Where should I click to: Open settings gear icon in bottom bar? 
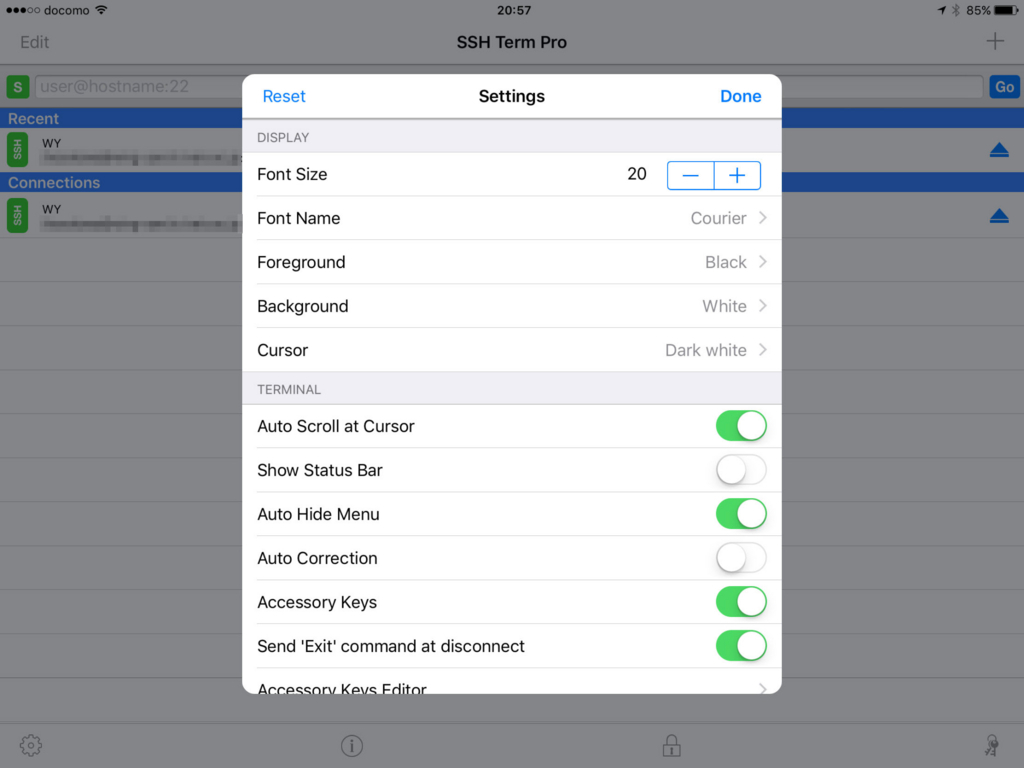coord(31,745)
